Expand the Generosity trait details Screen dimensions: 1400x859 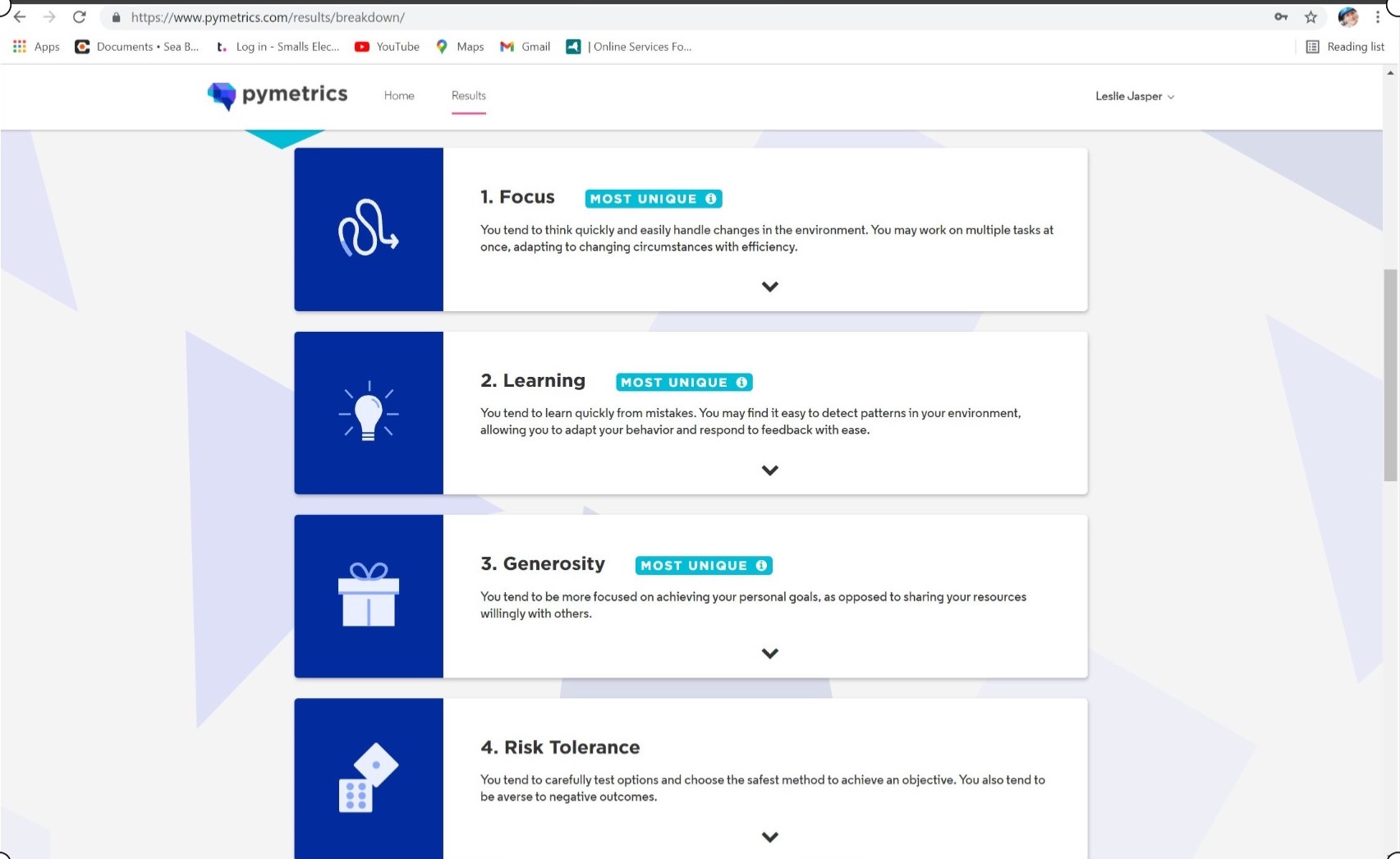[x=769, y=654]
